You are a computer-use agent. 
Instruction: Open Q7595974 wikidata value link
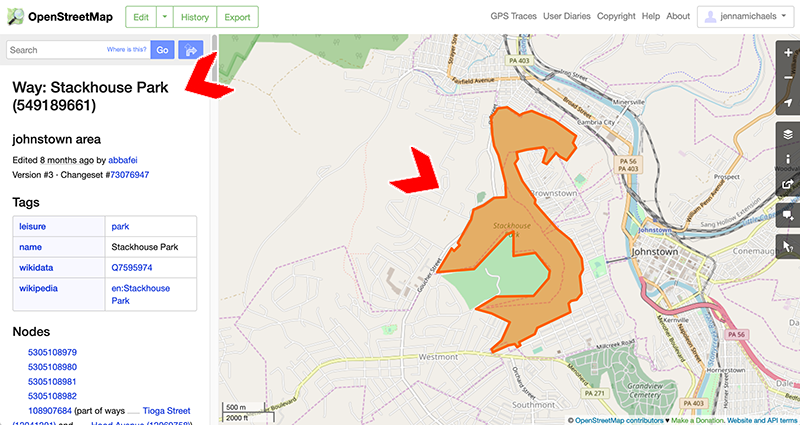coord(132,267)
